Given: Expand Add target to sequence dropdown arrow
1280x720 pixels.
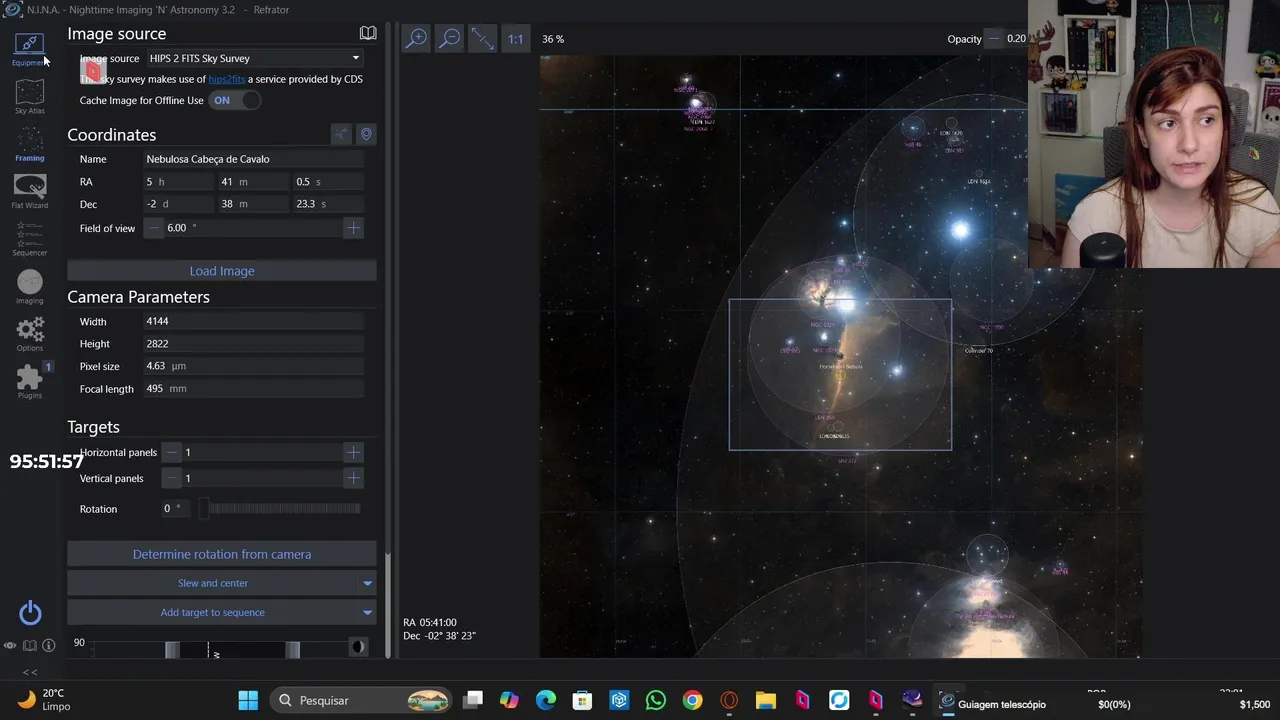Looking at the screenshot, I should coord(367,612).
